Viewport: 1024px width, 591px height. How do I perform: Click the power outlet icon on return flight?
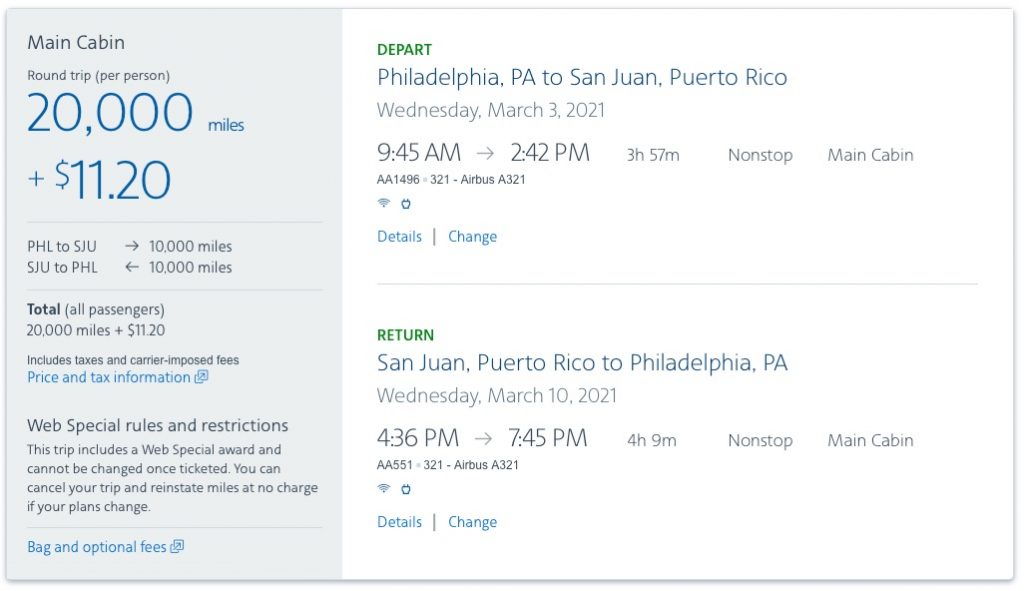[x=406, y=489]
